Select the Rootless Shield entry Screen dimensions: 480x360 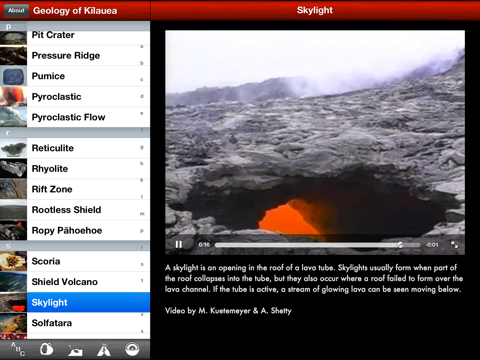[75, 210]
